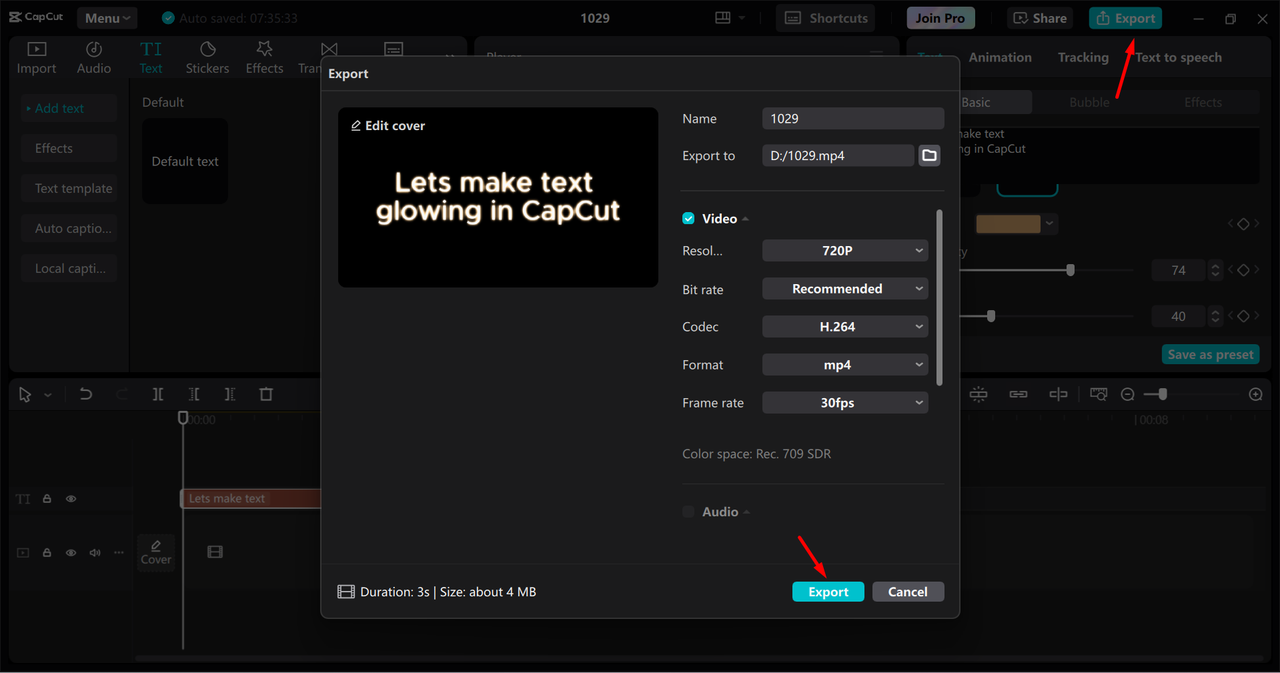1280x673 pixels.
Task: Select Effects in the left sidebar
Action: 69,148
